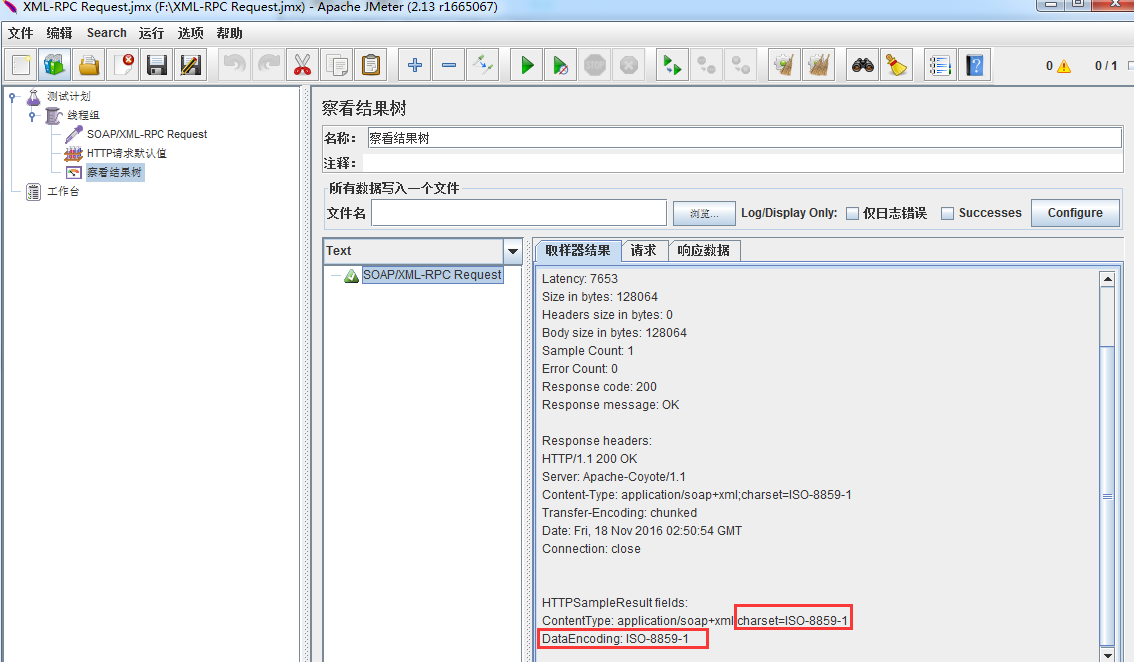Click the Remote start all icon

[673, 65]
